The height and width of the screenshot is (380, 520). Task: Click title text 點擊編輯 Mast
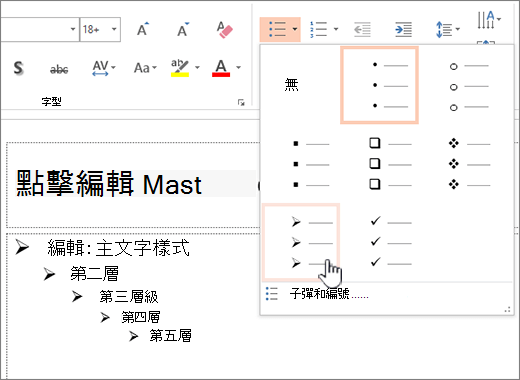click(x=109, y=184)
